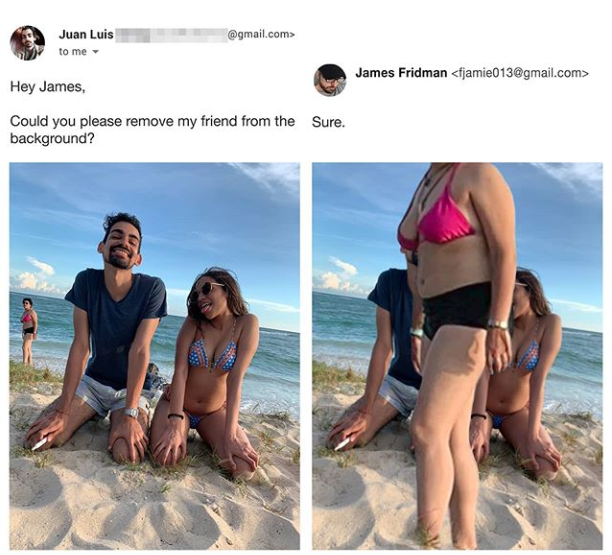Screen dimensions: 612x555
Task: Click Juan Luis's profile avatar
Action: 27,43
